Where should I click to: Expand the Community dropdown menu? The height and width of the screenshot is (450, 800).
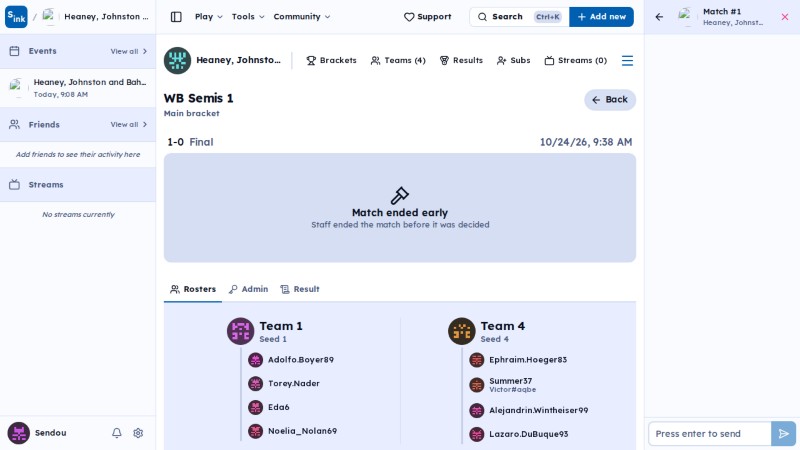[x=302, y=17]
